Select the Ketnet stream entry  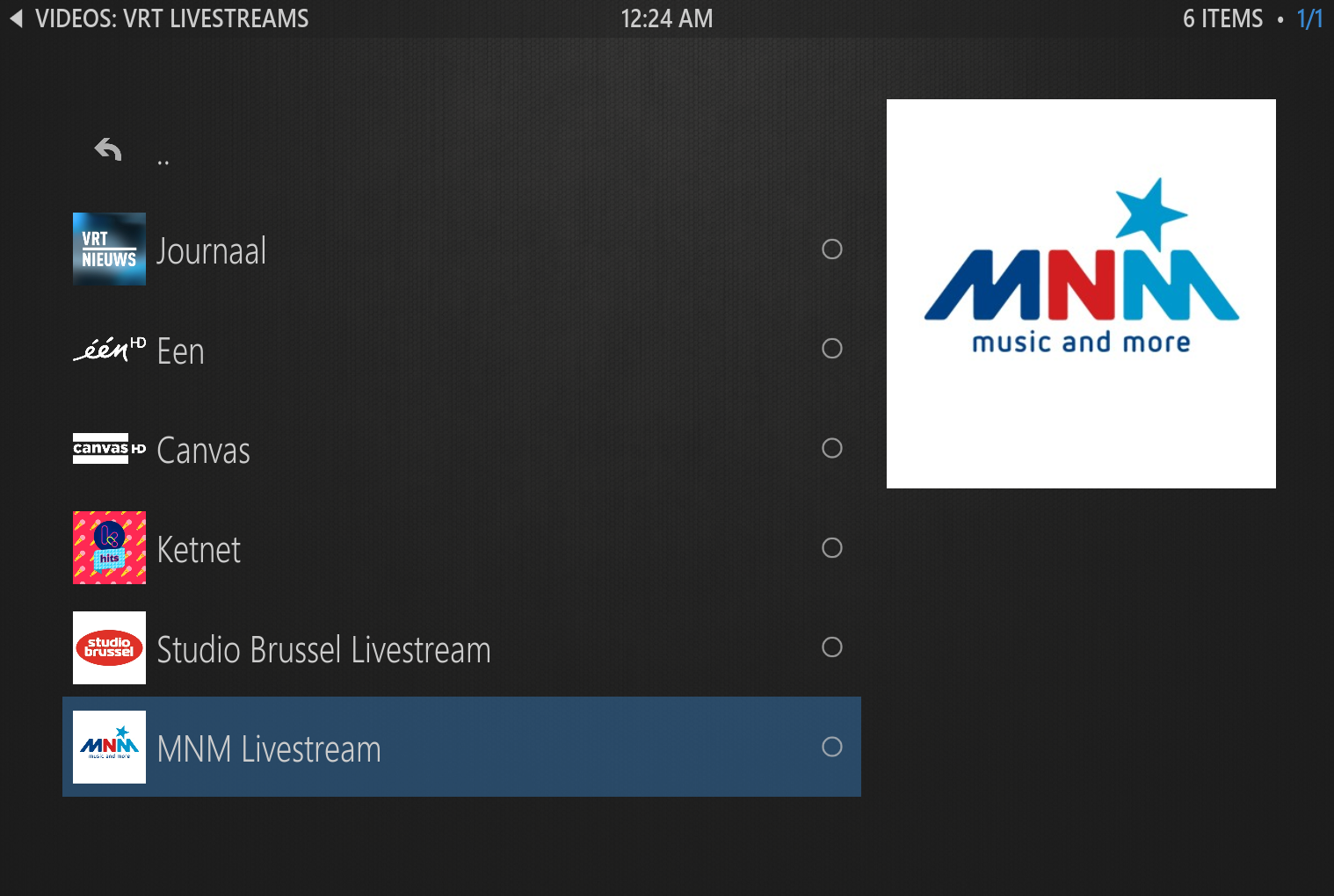click(x=461, y=548)
